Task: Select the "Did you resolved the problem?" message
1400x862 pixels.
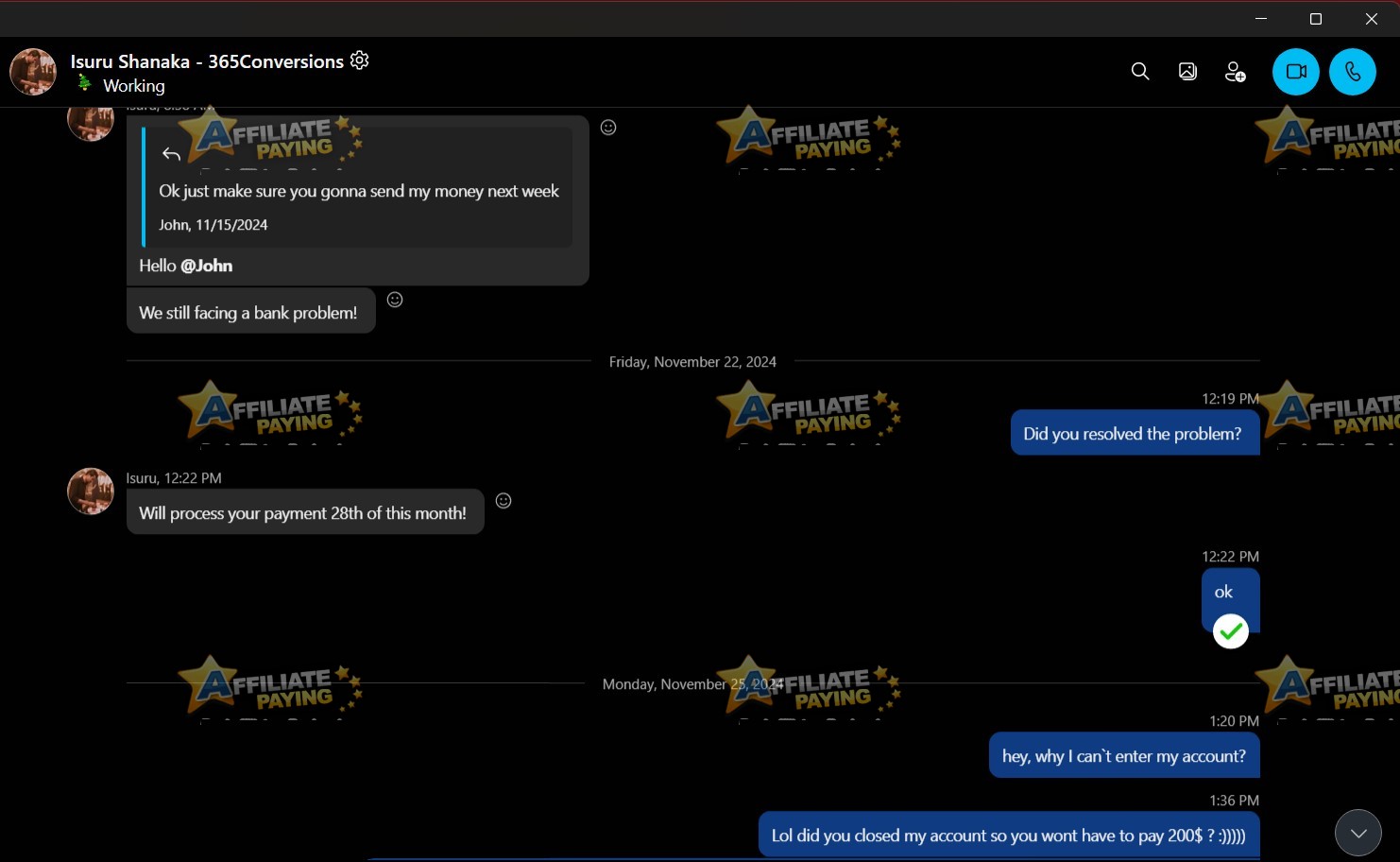Action: pyautogui.click(x=1135, y=433)
